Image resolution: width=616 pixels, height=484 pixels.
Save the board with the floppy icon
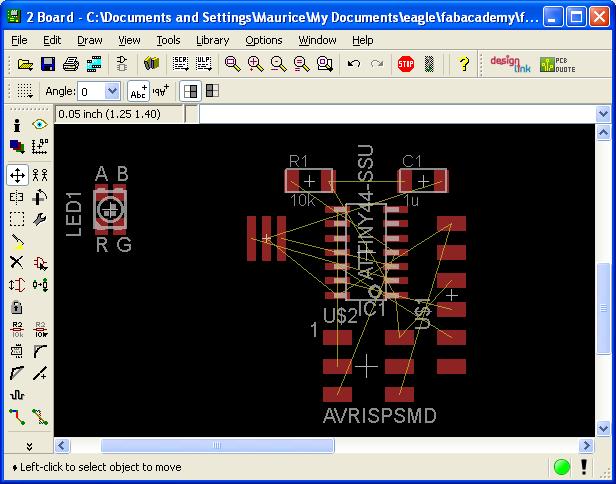pos(48,63)
